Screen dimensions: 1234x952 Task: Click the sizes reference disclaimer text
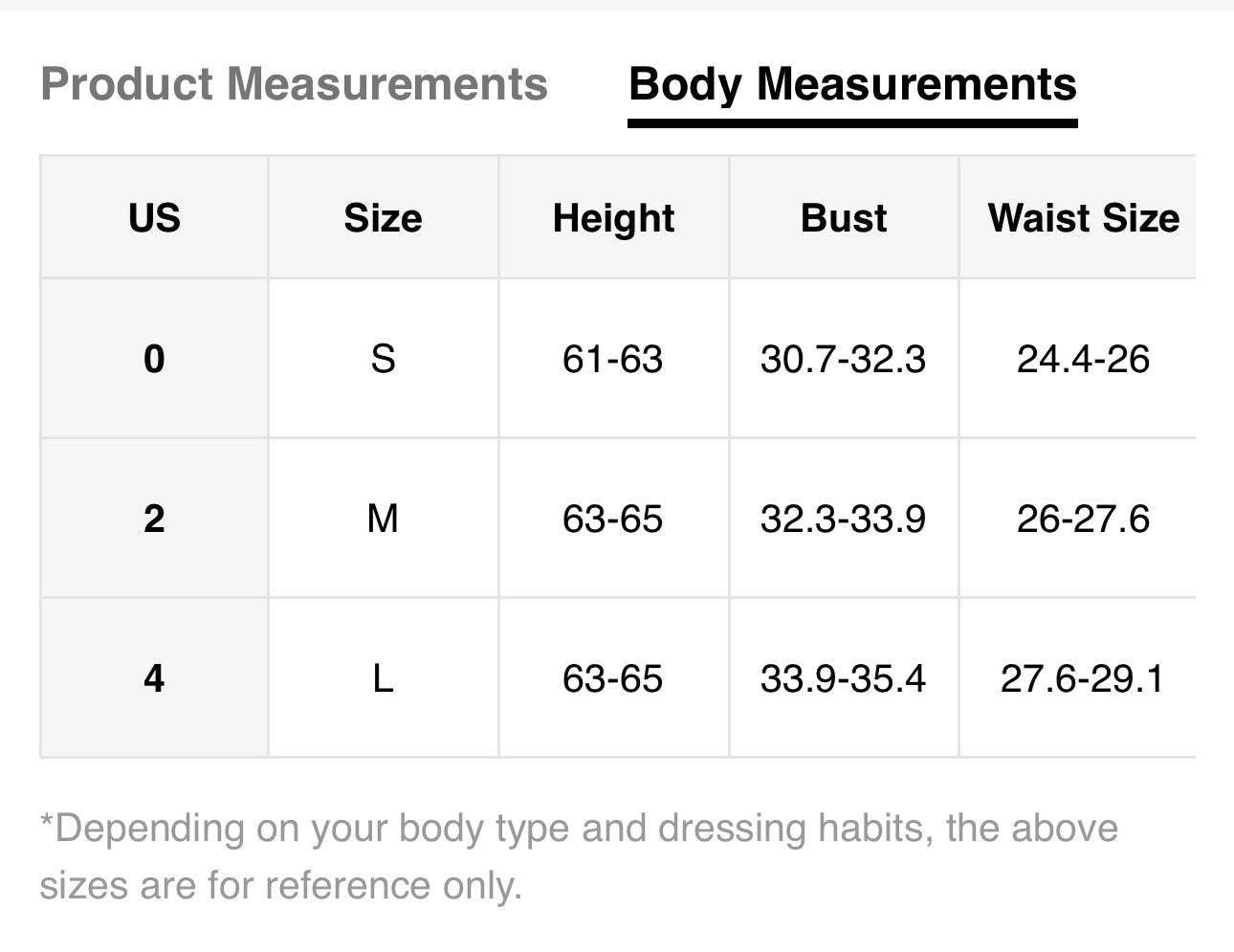pyautogui.click(x=578, y=856)
